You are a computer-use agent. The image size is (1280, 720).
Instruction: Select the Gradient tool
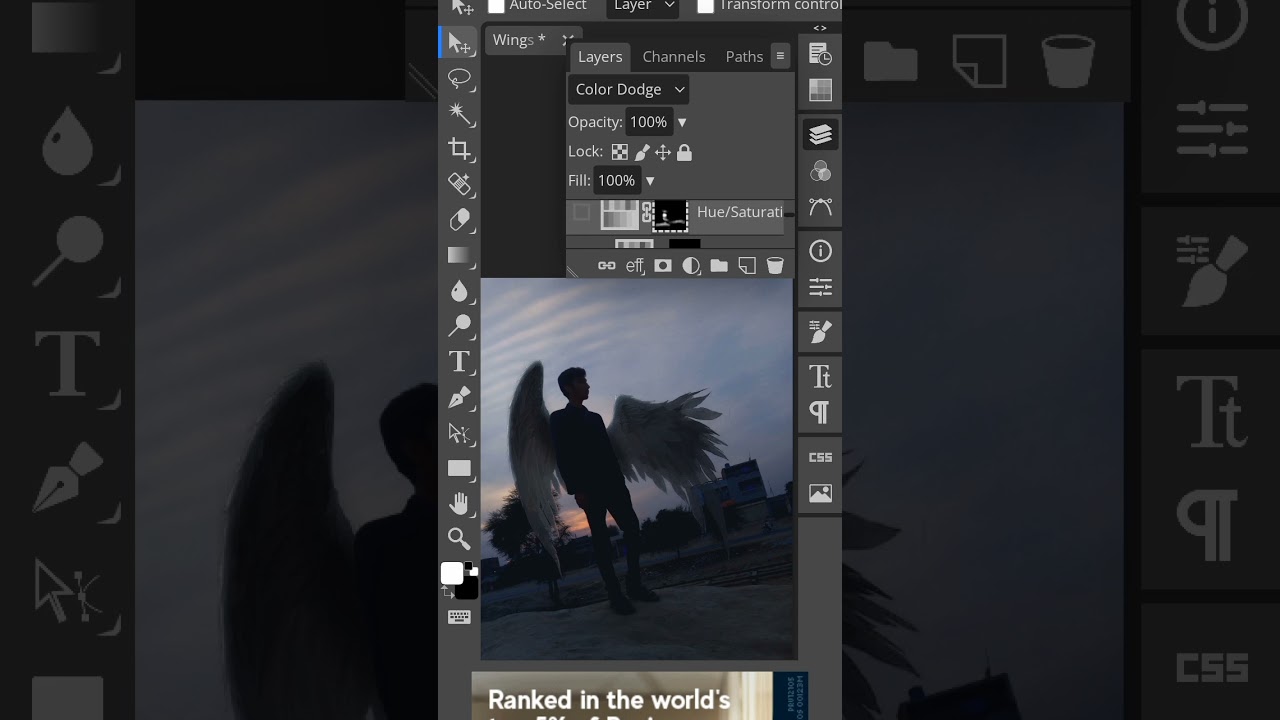[460, 255]
